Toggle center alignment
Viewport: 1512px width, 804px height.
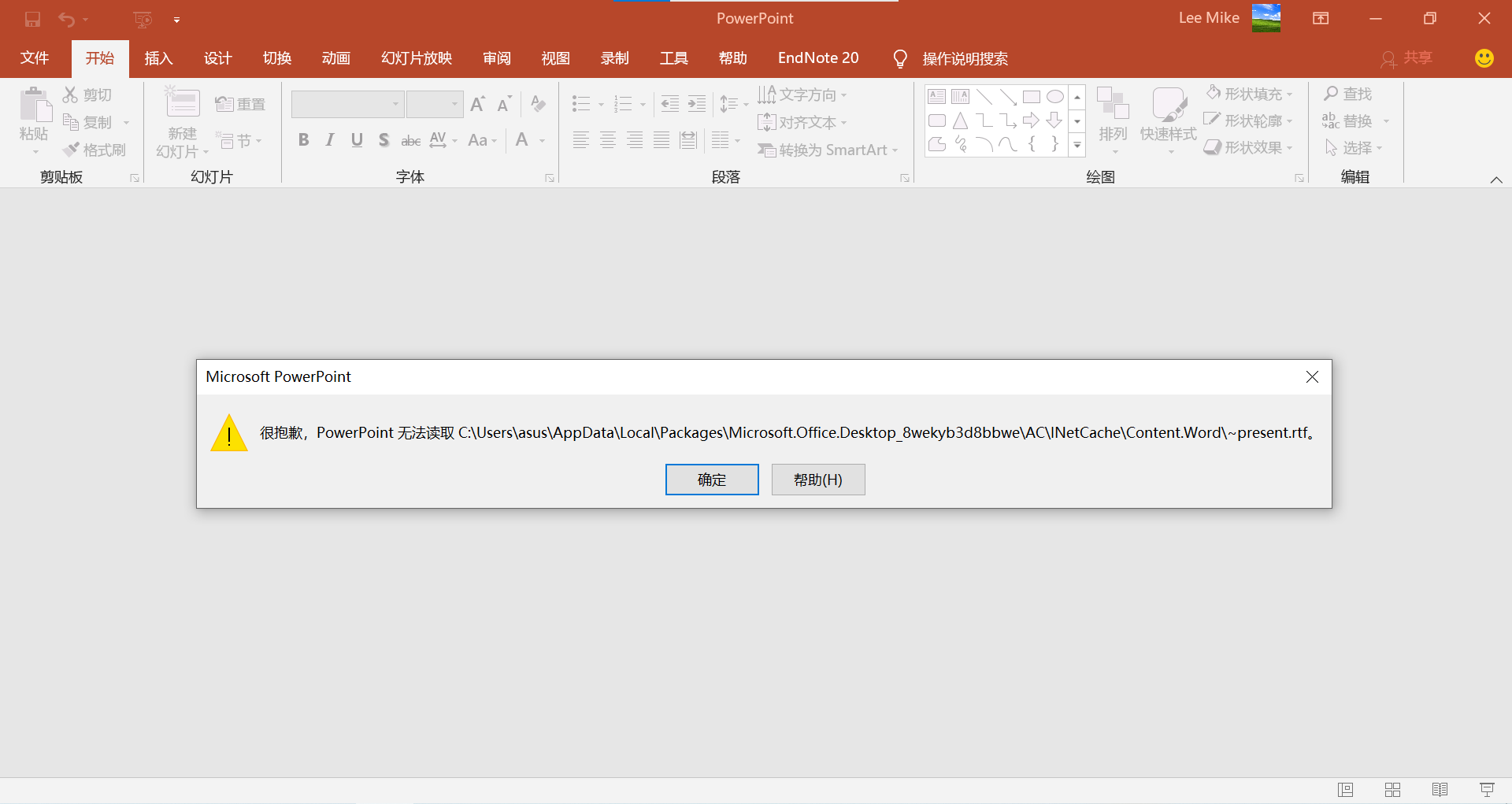pos(608,140)
